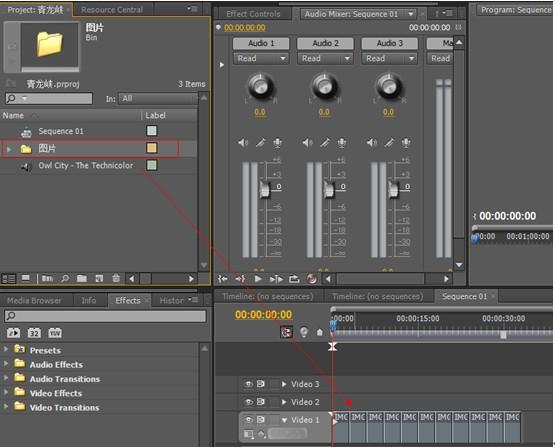
Task: Open the Media Browser tab
Action: [34, 301]
